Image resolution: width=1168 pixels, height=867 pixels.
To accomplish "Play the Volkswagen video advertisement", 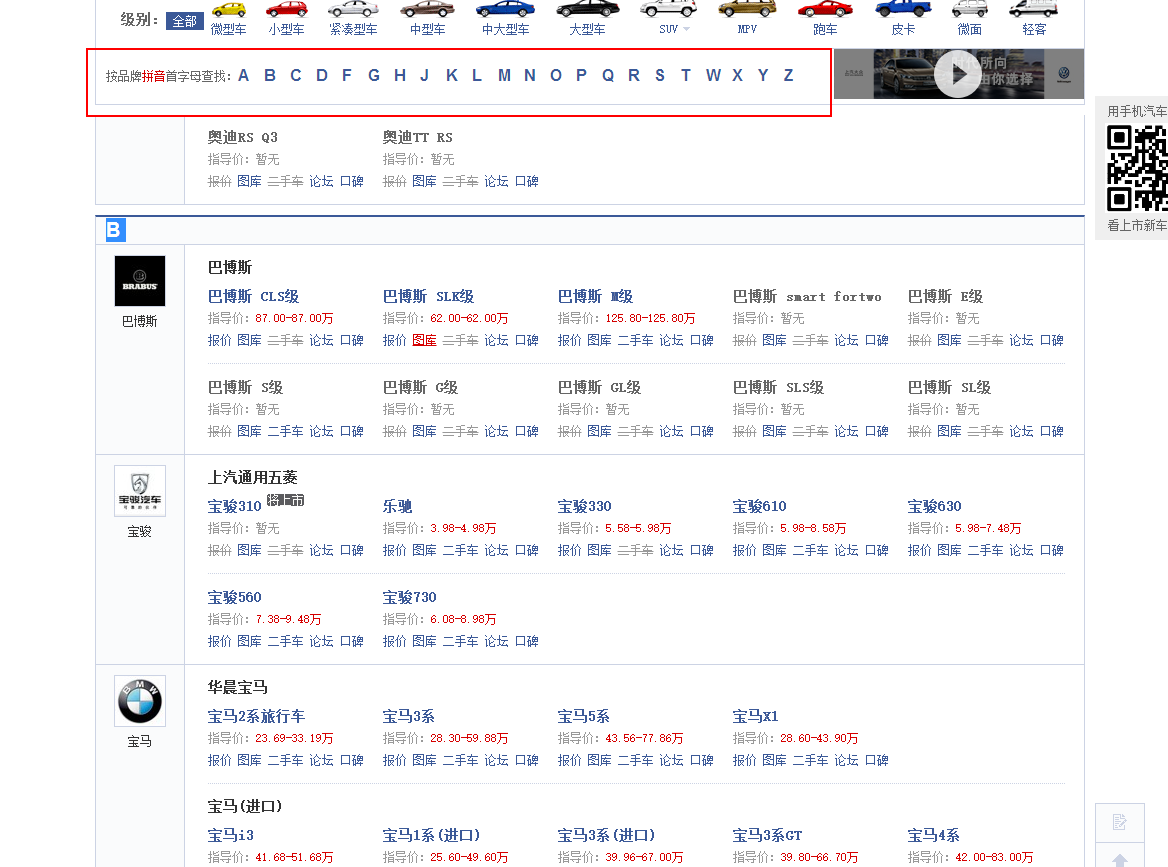I will tap(958, 74).
